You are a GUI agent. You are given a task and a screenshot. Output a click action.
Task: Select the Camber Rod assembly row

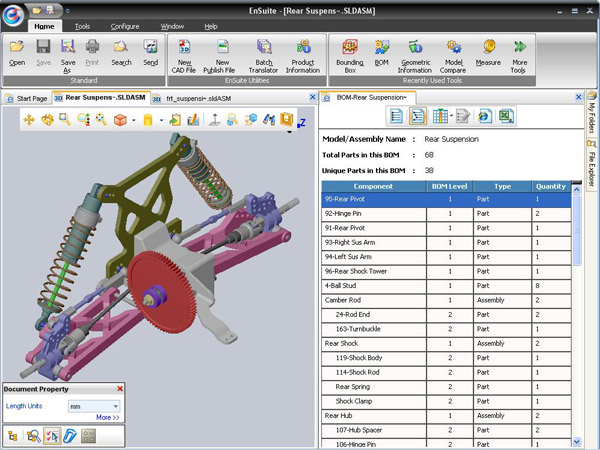click(446, 300)
